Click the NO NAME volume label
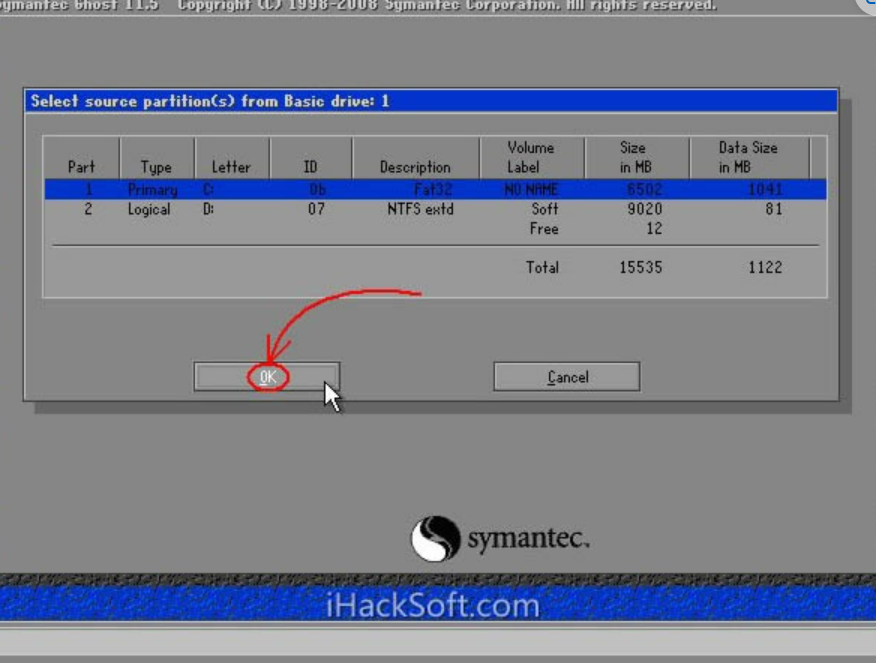The image size is (876, 663). click(531, 189)
